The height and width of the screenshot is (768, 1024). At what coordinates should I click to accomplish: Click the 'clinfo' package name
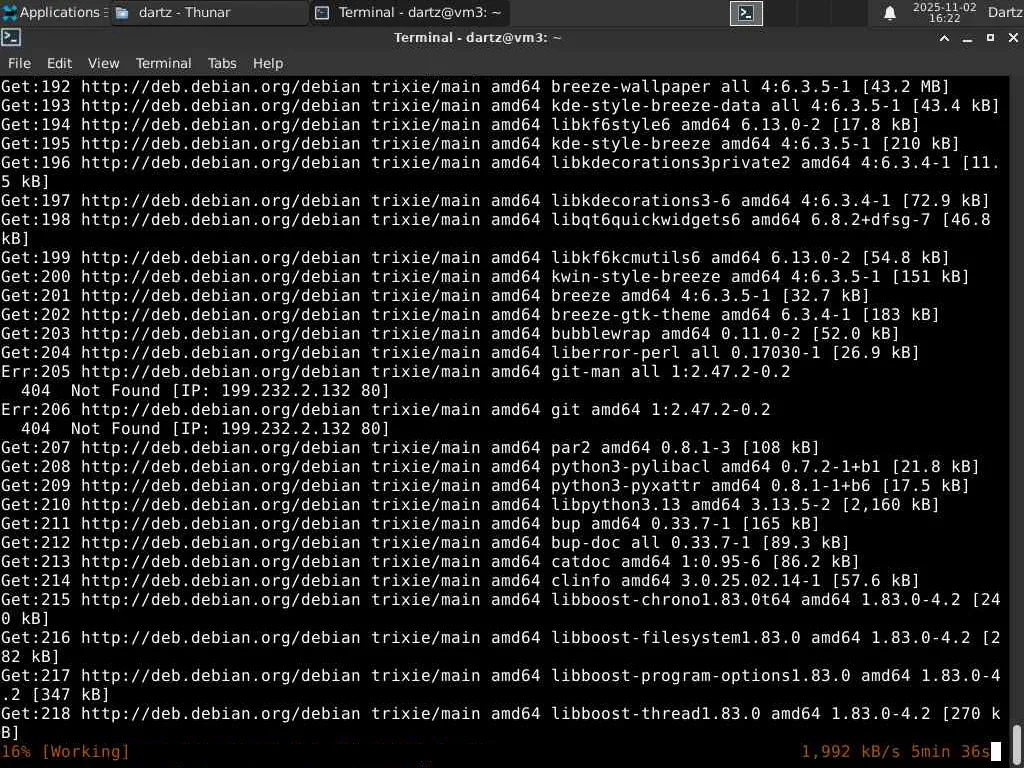click(x=581, y=580)
